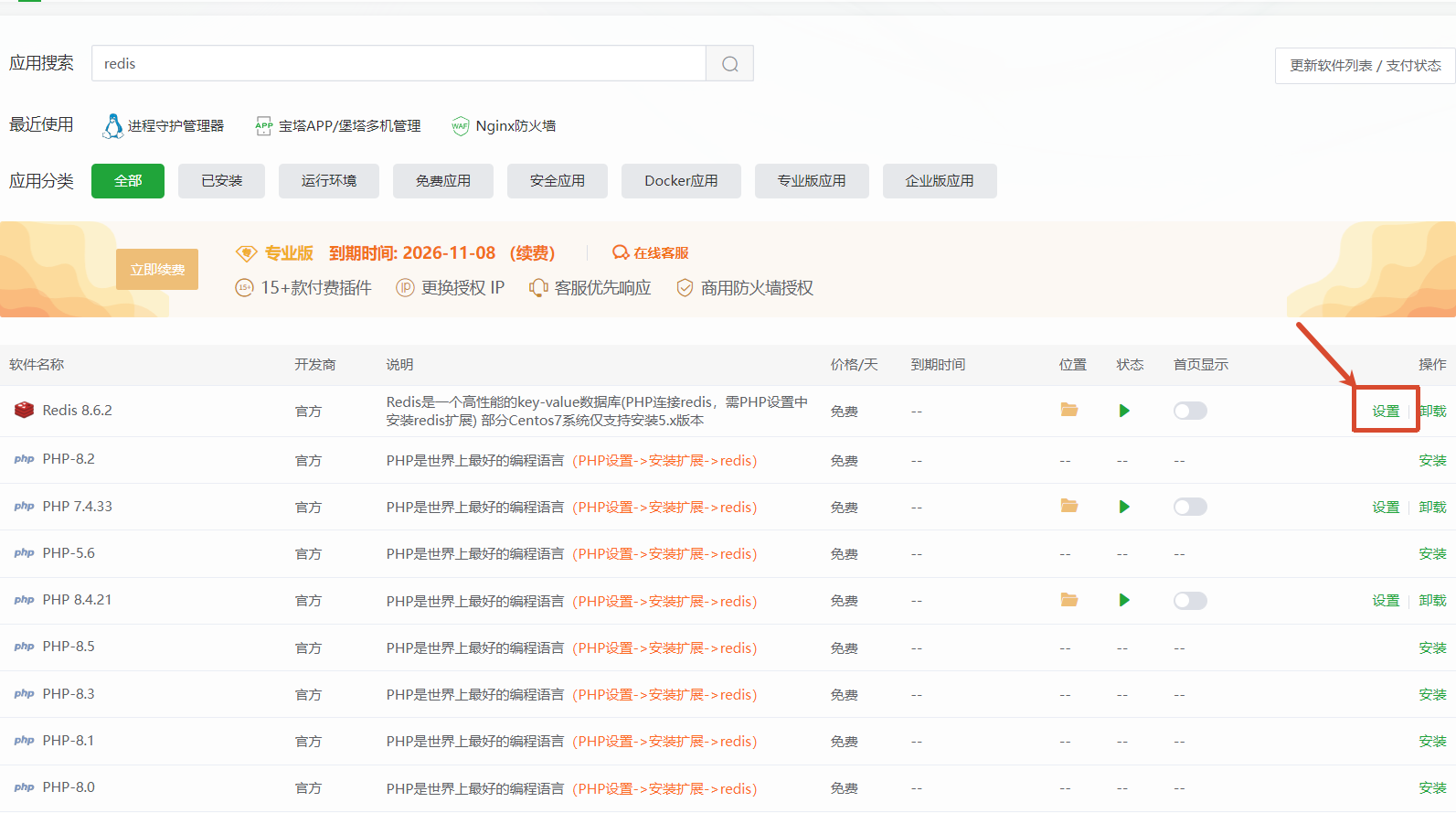Click the 专业版 diamond icon
This screenshot has width=1456, height=813.
tap(246, 253)
